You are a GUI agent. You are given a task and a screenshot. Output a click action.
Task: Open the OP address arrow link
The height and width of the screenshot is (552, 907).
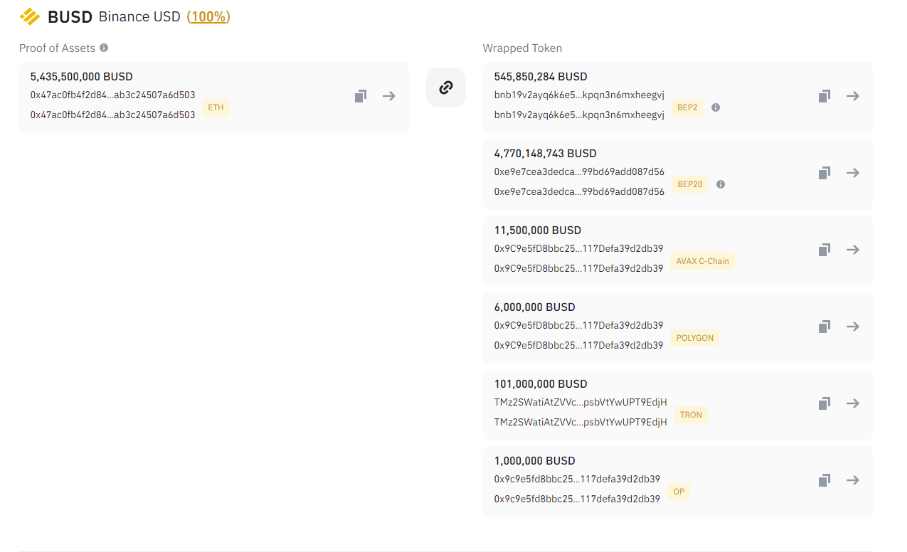[x=853, y=480]
